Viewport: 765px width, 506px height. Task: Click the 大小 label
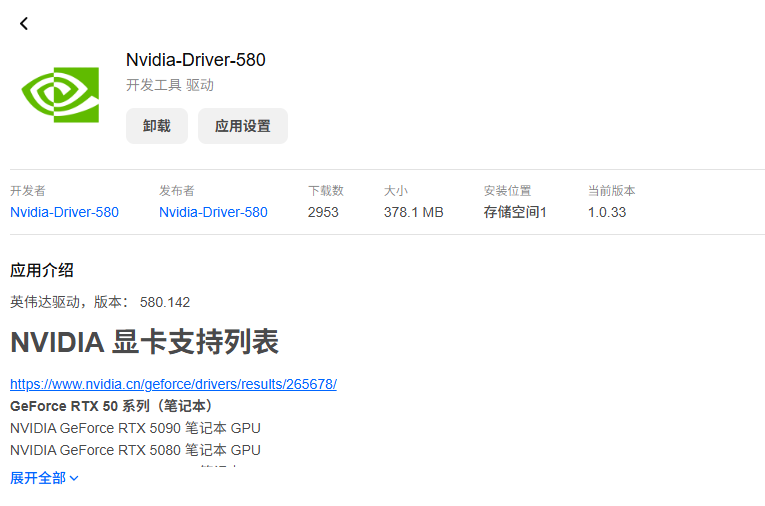pos(396,190)
